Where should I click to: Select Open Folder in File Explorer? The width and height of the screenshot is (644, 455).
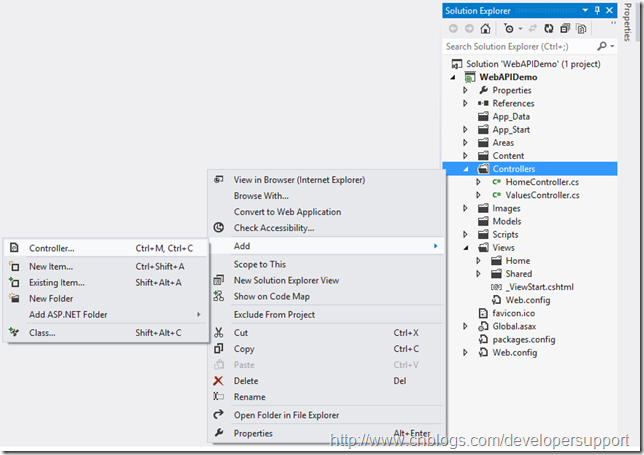pos(286,415)
